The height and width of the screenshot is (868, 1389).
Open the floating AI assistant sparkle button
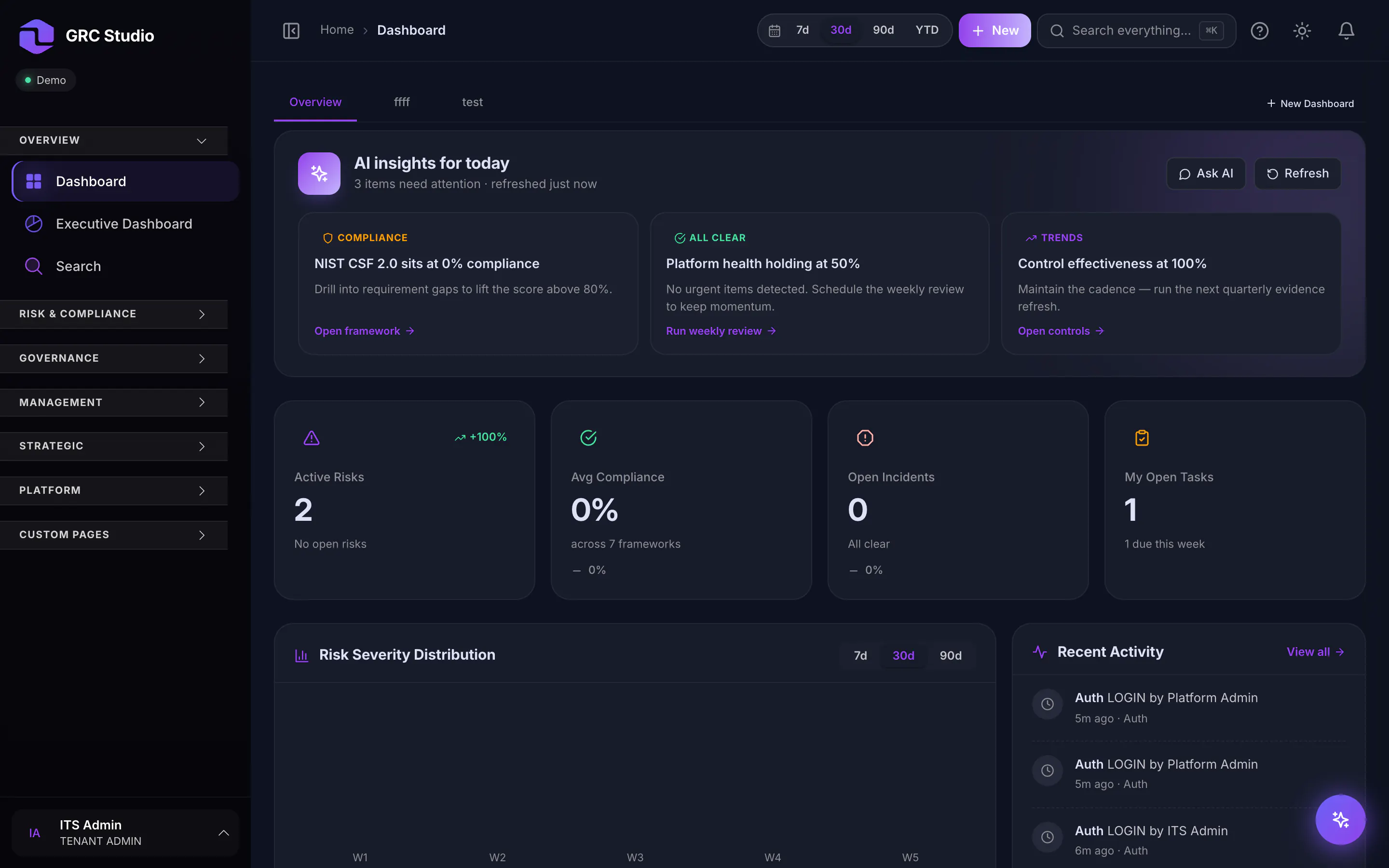coord(1340,819)
